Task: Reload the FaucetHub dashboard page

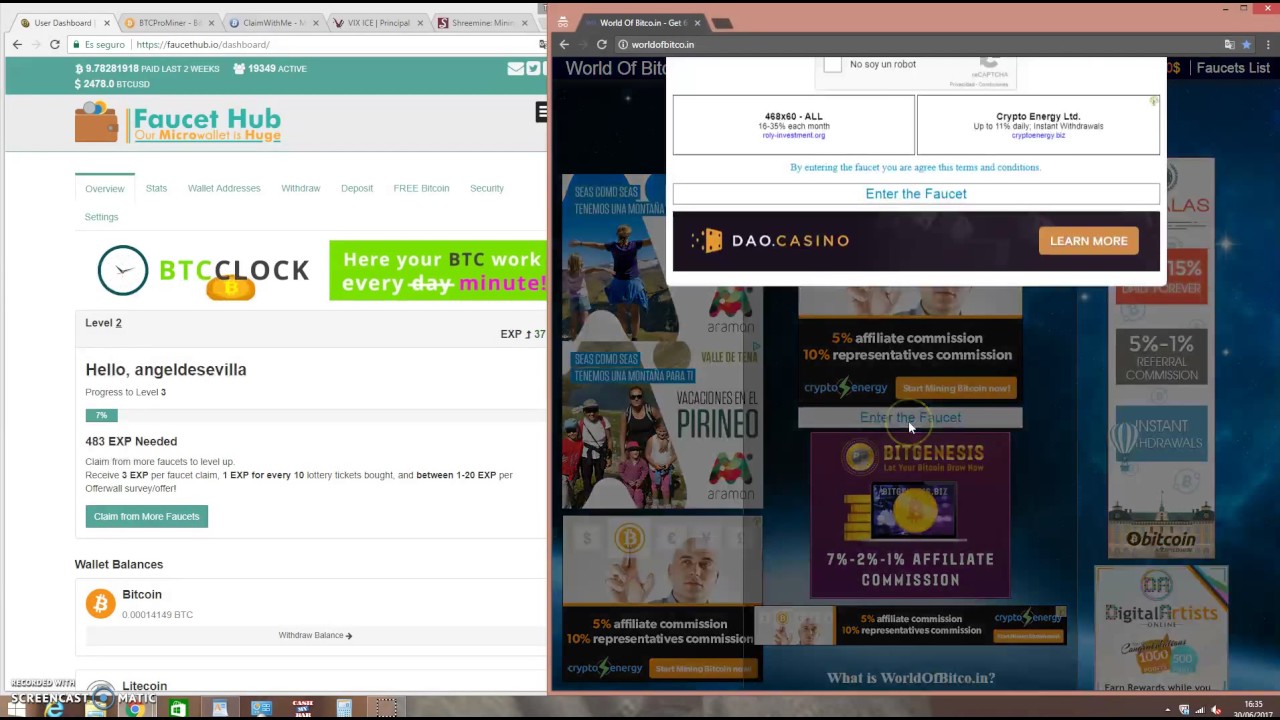Action: pos(54,44)
